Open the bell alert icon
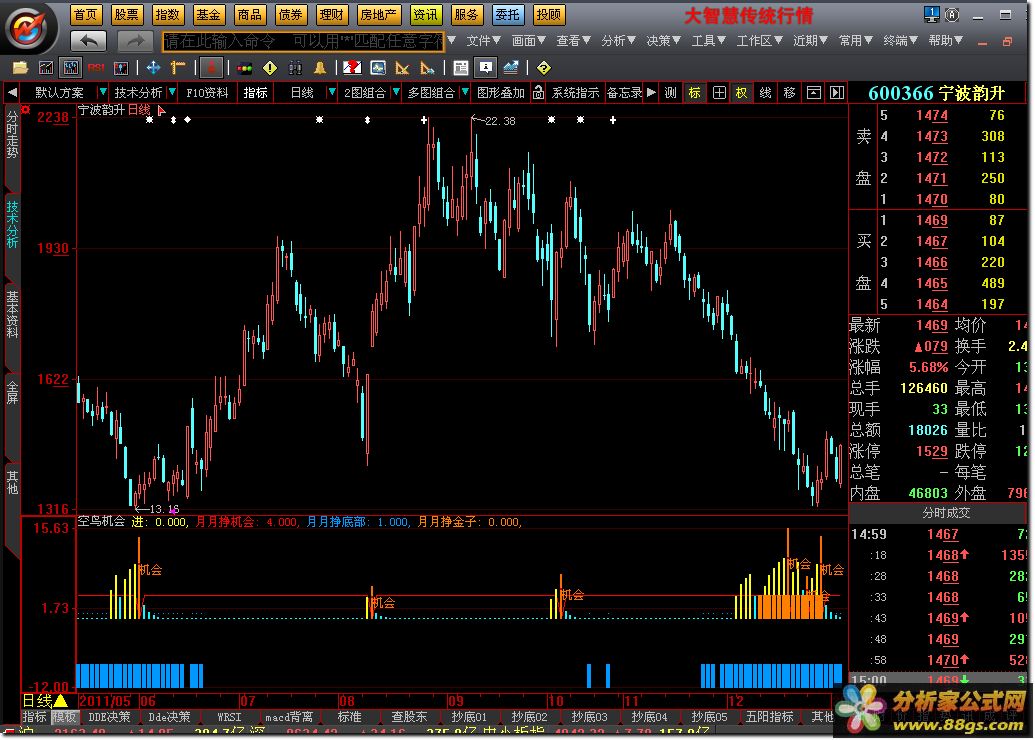 (320, 68)
